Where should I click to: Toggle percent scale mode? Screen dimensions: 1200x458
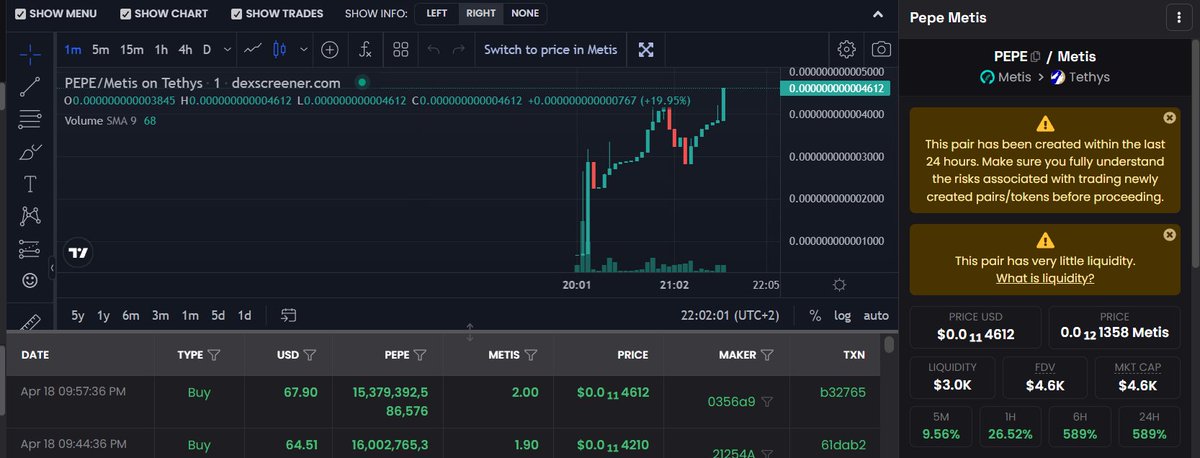coord(815,315)
